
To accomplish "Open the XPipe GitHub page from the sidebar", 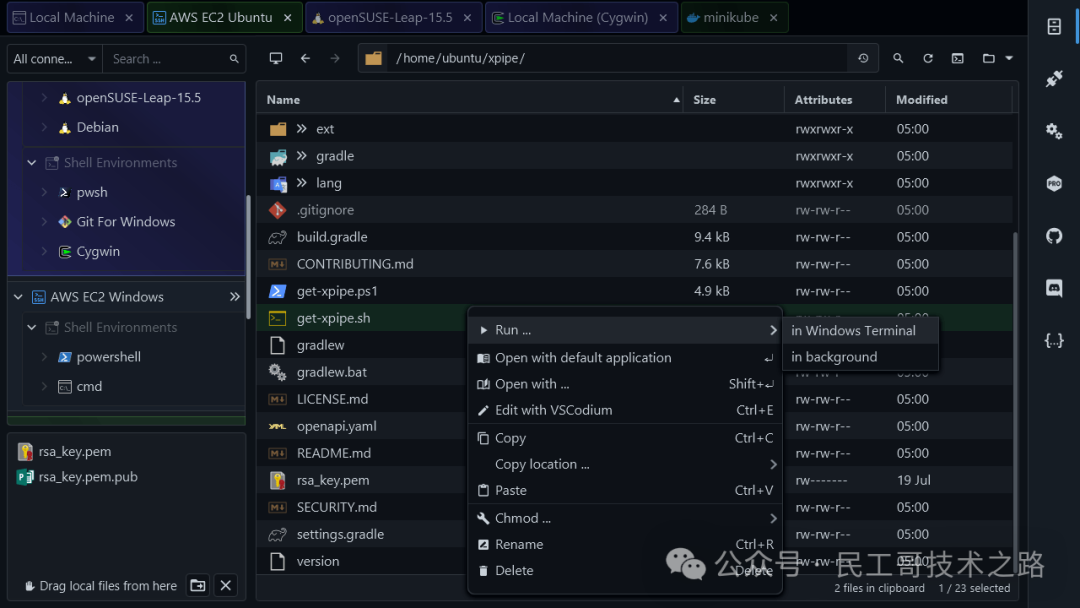I will (x=1053, y=236).
